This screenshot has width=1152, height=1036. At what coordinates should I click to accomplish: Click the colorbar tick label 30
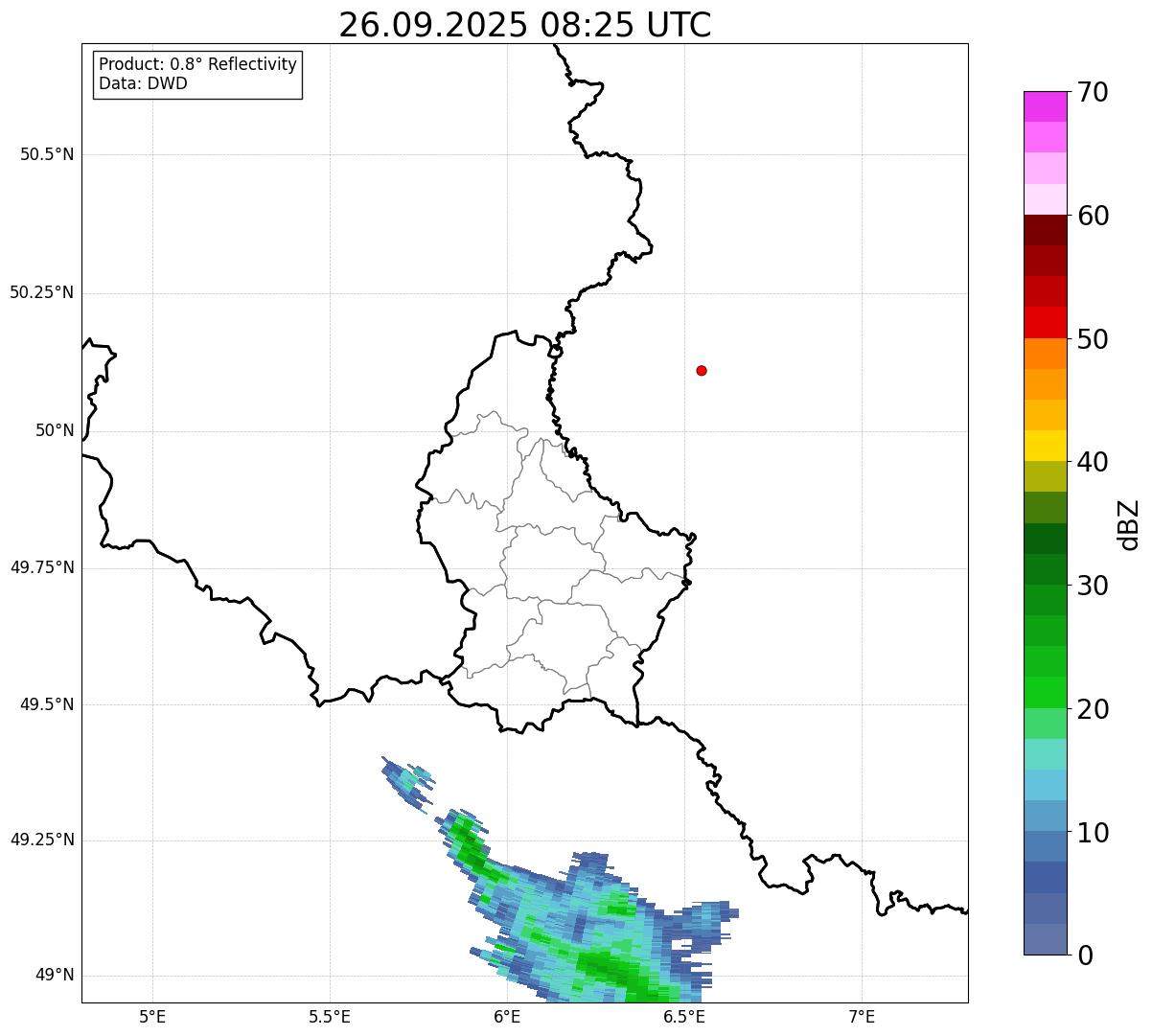click(1093, 586)
